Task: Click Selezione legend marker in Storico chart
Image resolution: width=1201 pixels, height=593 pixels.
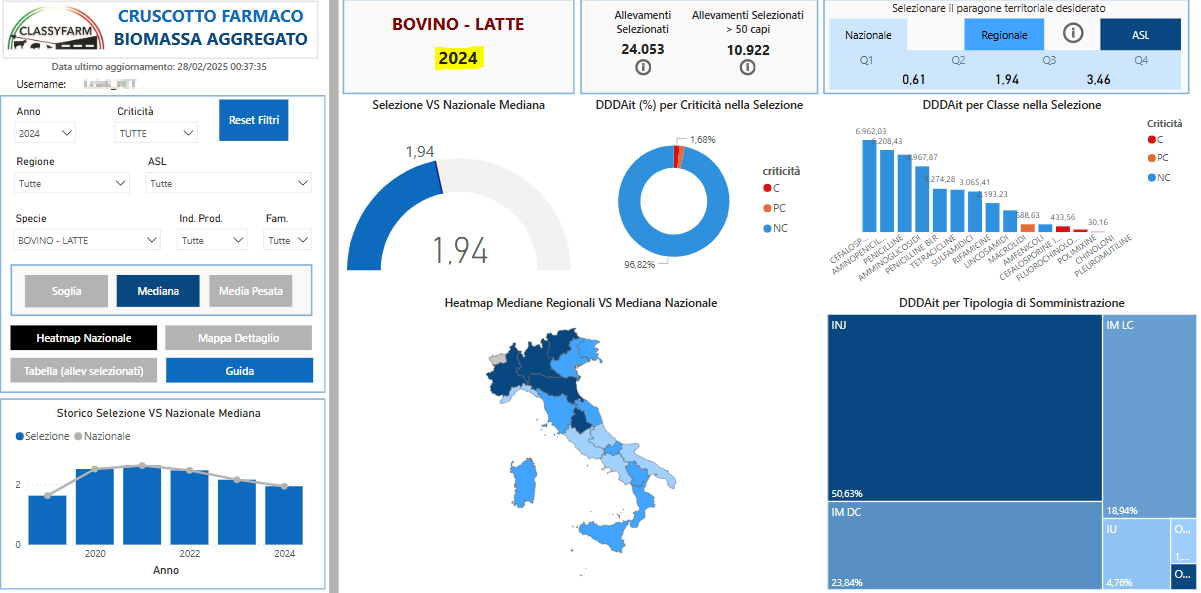Action: 20,436
